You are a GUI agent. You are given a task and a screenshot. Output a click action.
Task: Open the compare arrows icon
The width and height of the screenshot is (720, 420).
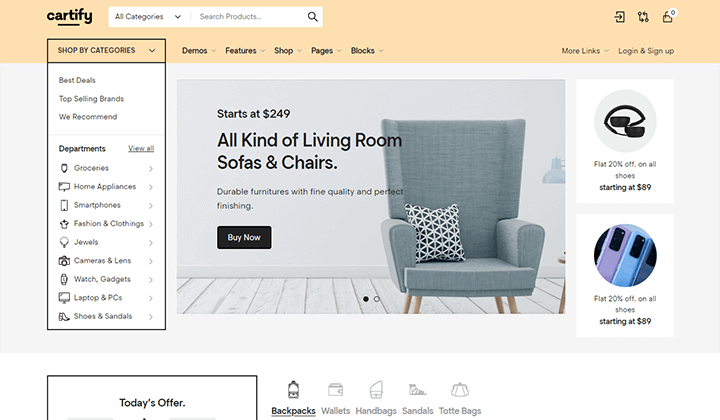tap(643, 17)
